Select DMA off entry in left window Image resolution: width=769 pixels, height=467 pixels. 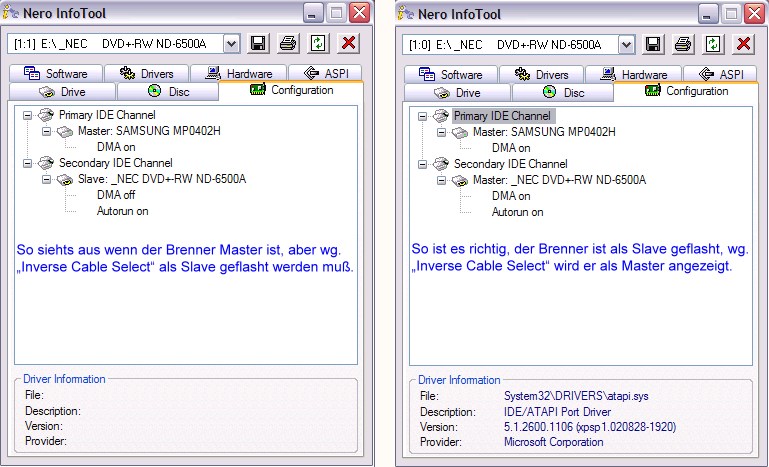[116, 195]
